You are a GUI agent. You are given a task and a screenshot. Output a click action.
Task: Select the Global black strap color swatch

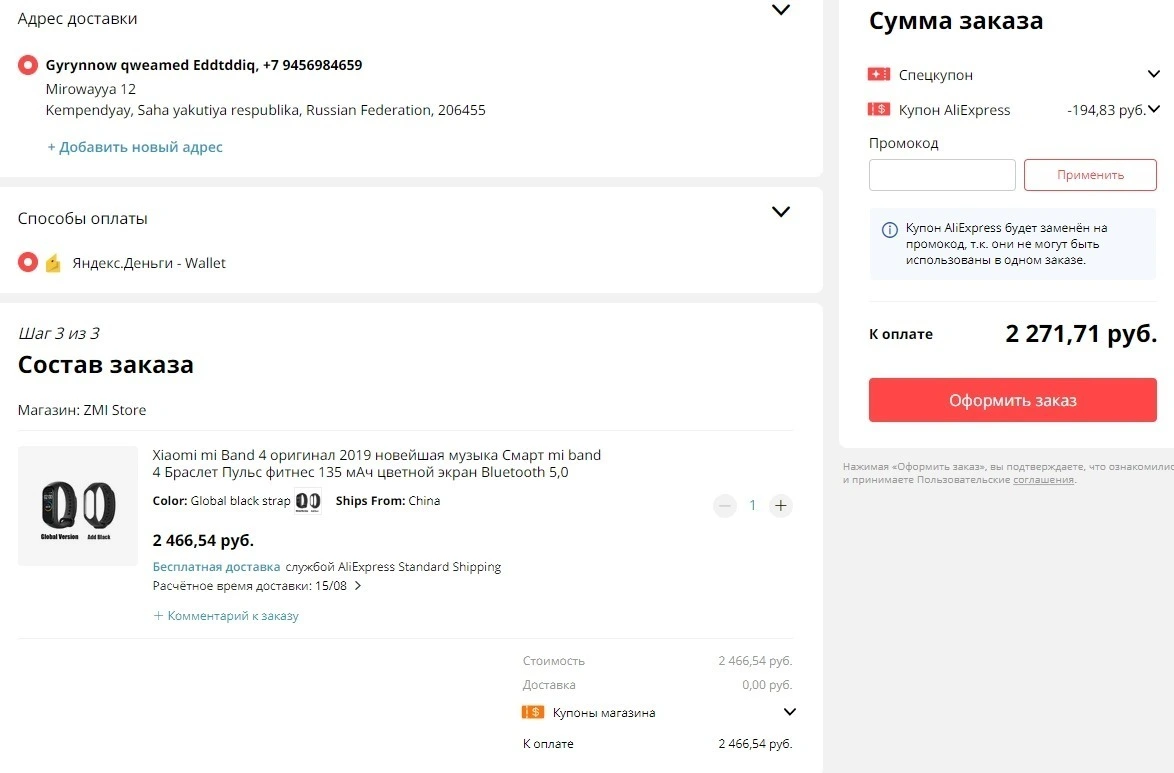308,501
